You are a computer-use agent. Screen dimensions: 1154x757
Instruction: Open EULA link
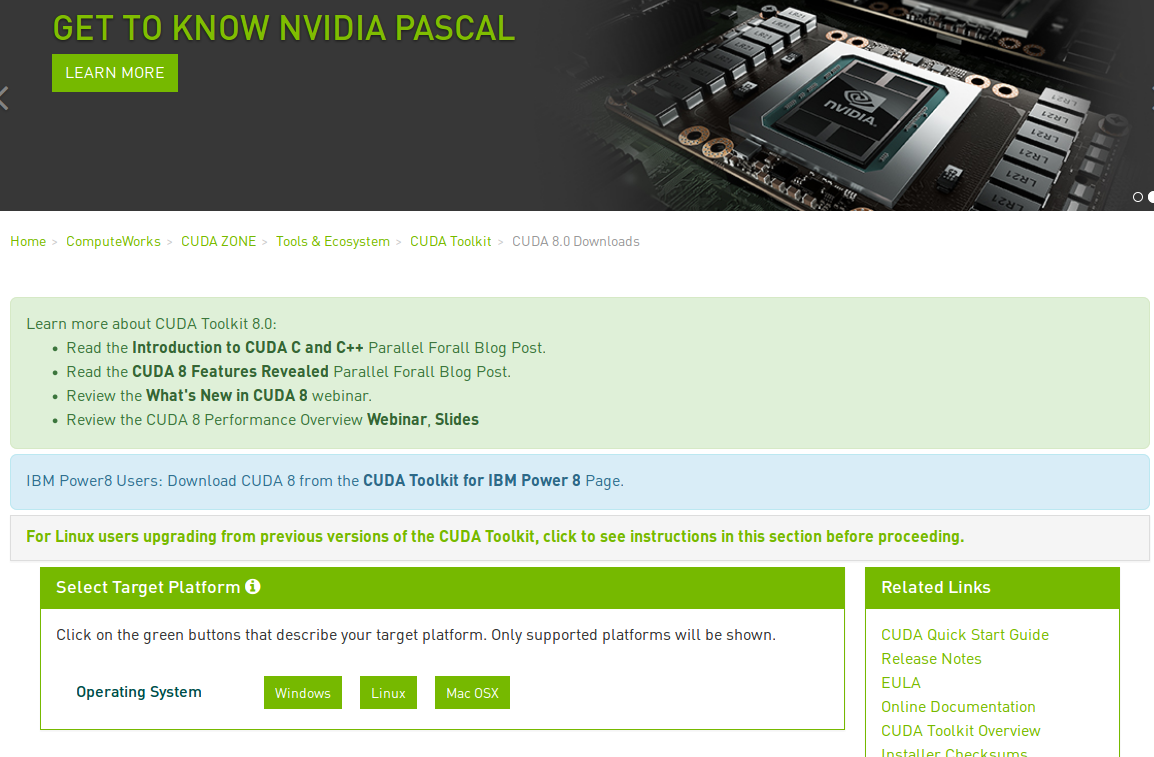coord(901,683)
